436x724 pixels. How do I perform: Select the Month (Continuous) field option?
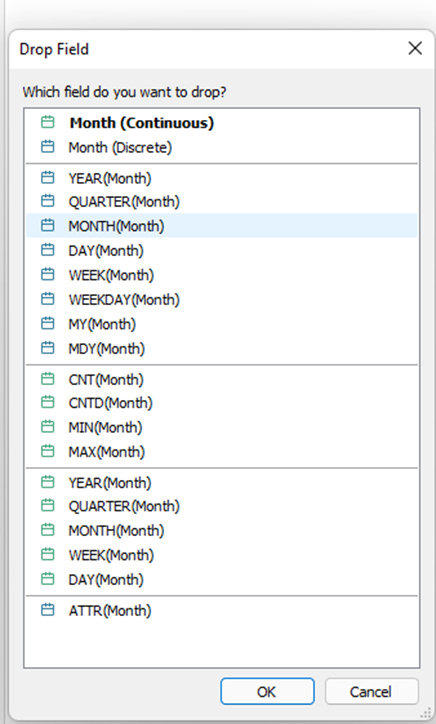(x=222, y=123)
